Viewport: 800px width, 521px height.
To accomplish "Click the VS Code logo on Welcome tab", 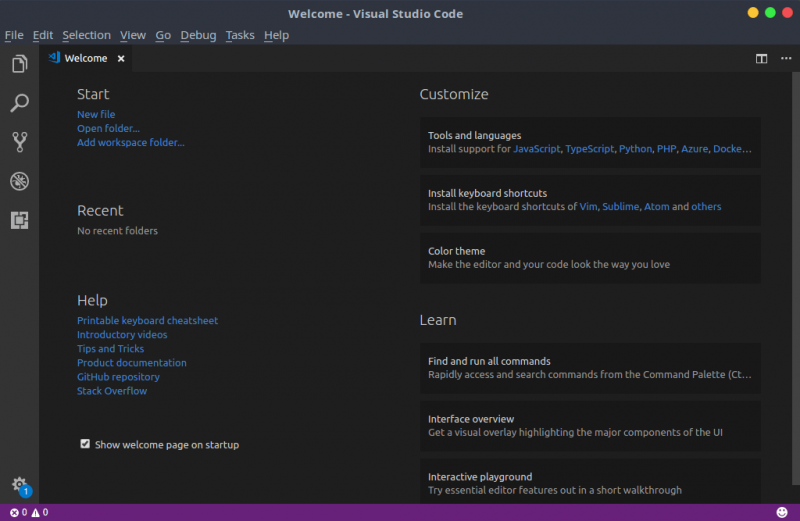I will pyautogui.click(x=54, y=58).
